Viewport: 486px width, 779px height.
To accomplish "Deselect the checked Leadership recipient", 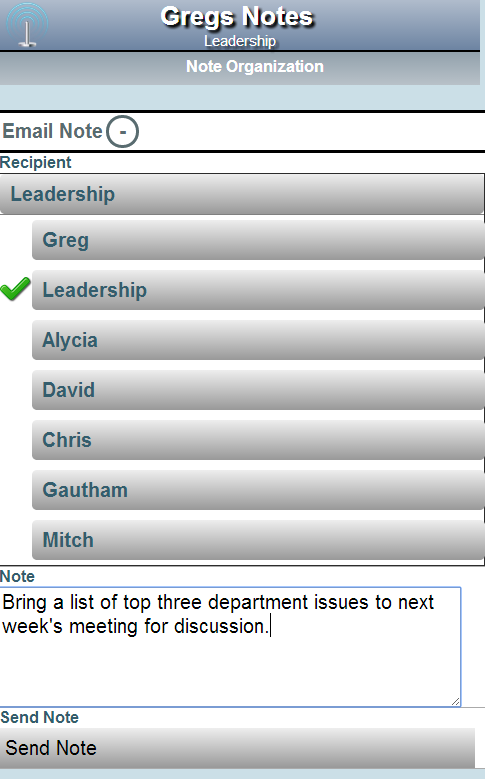I will point(258,290).
